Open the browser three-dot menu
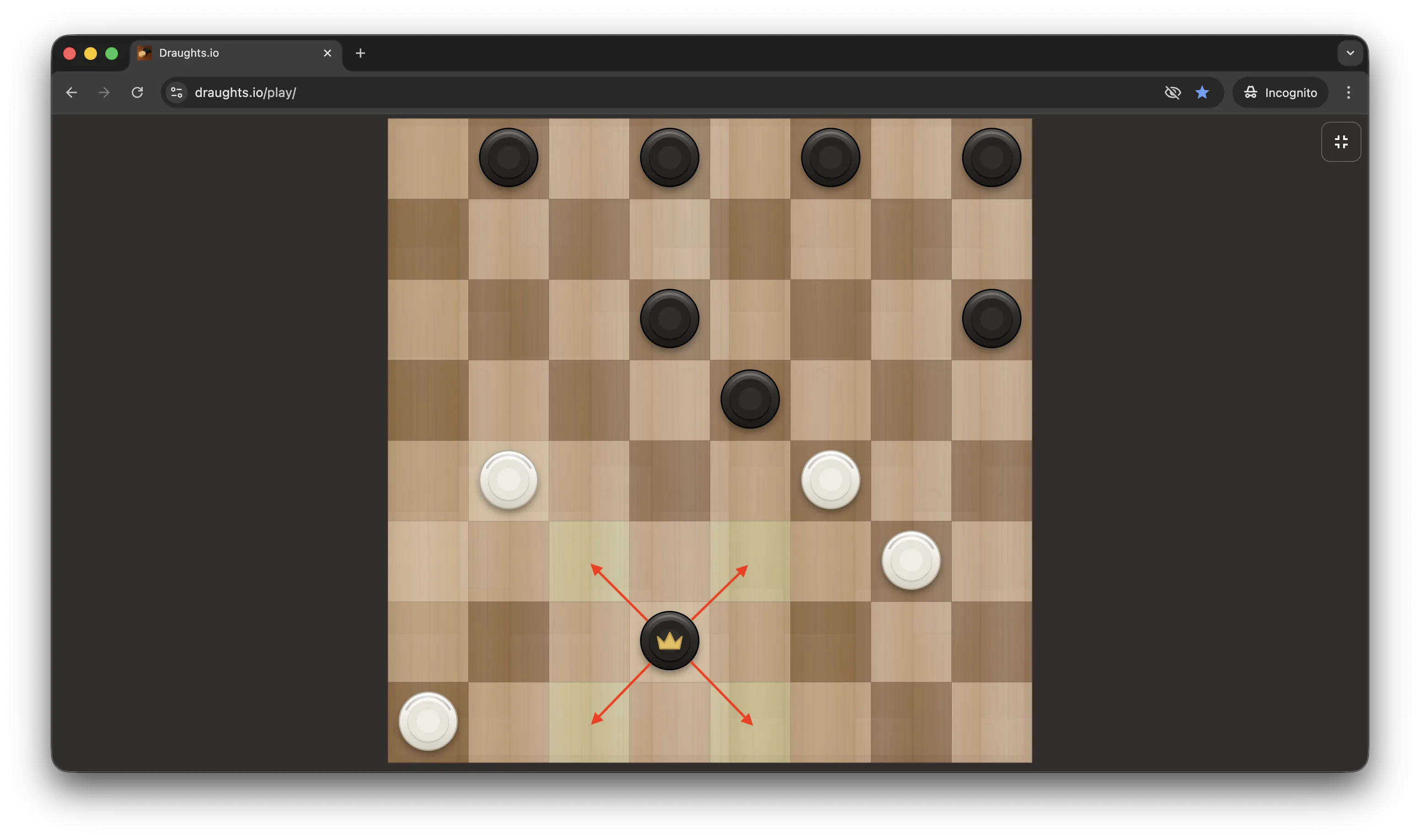Image resolution: width=1420 pixels, height=840 pixels. pos(1348,92)
